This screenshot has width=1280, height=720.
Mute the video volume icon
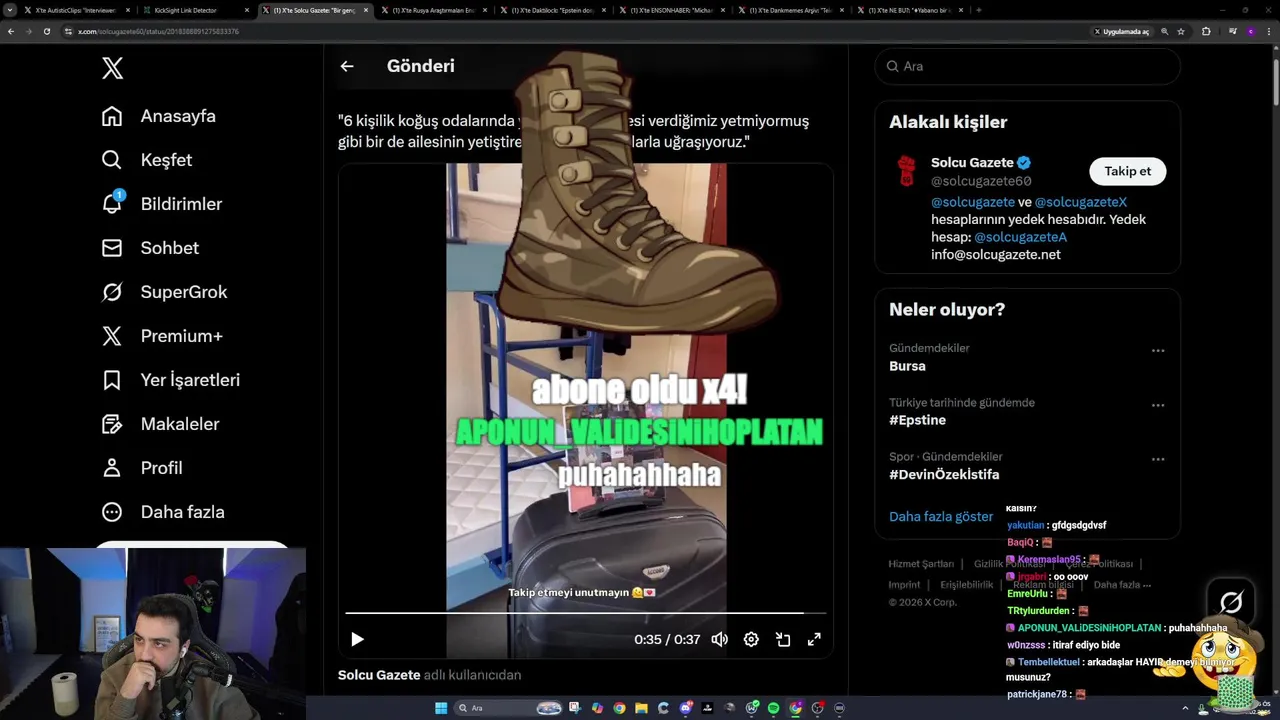[719, 639]
